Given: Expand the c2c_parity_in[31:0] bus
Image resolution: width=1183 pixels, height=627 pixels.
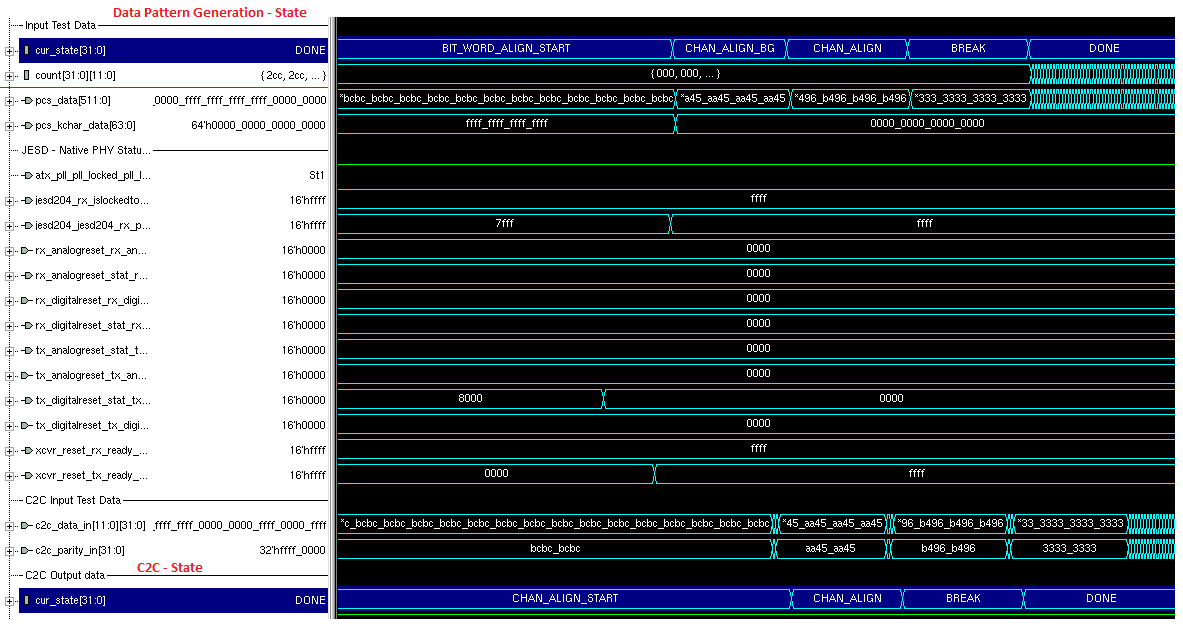Looking at the screenshot, I should tap(9, 551).
